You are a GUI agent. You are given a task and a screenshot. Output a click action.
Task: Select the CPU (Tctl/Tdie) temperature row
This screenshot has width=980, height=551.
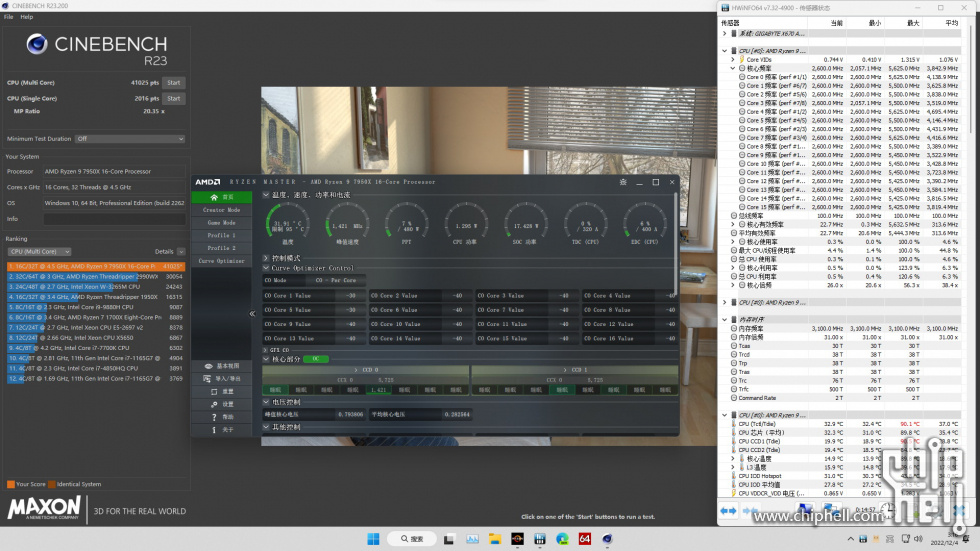pyautogui.click(x=841, y=424)
